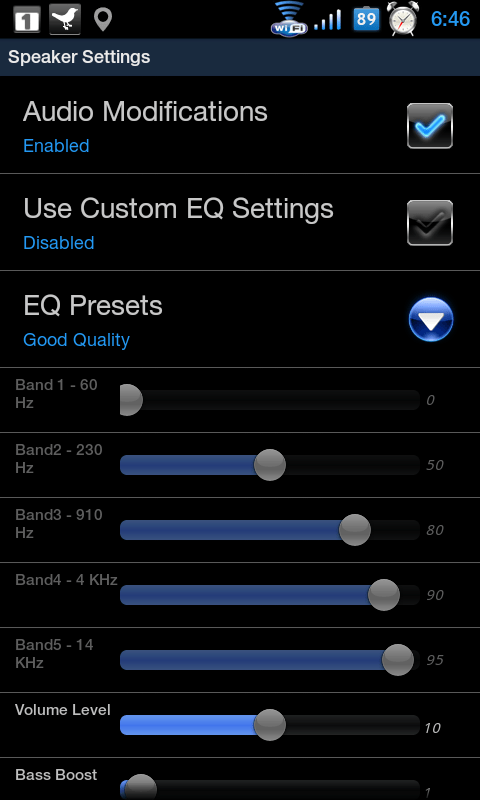Uncheck the Audio Modifications checkbox
This screenshot has width=480, height=800.
tap(430, 126)
